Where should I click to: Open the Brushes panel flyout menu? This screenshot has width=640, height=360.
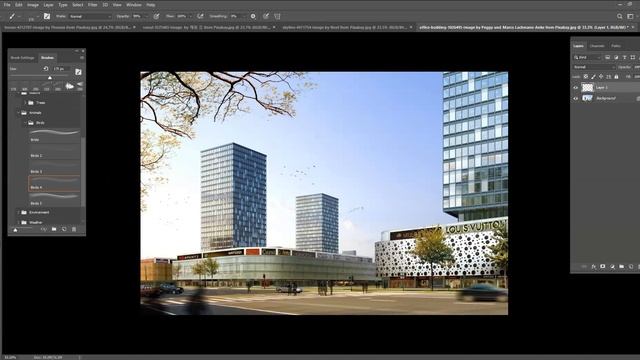click(82, 58)
